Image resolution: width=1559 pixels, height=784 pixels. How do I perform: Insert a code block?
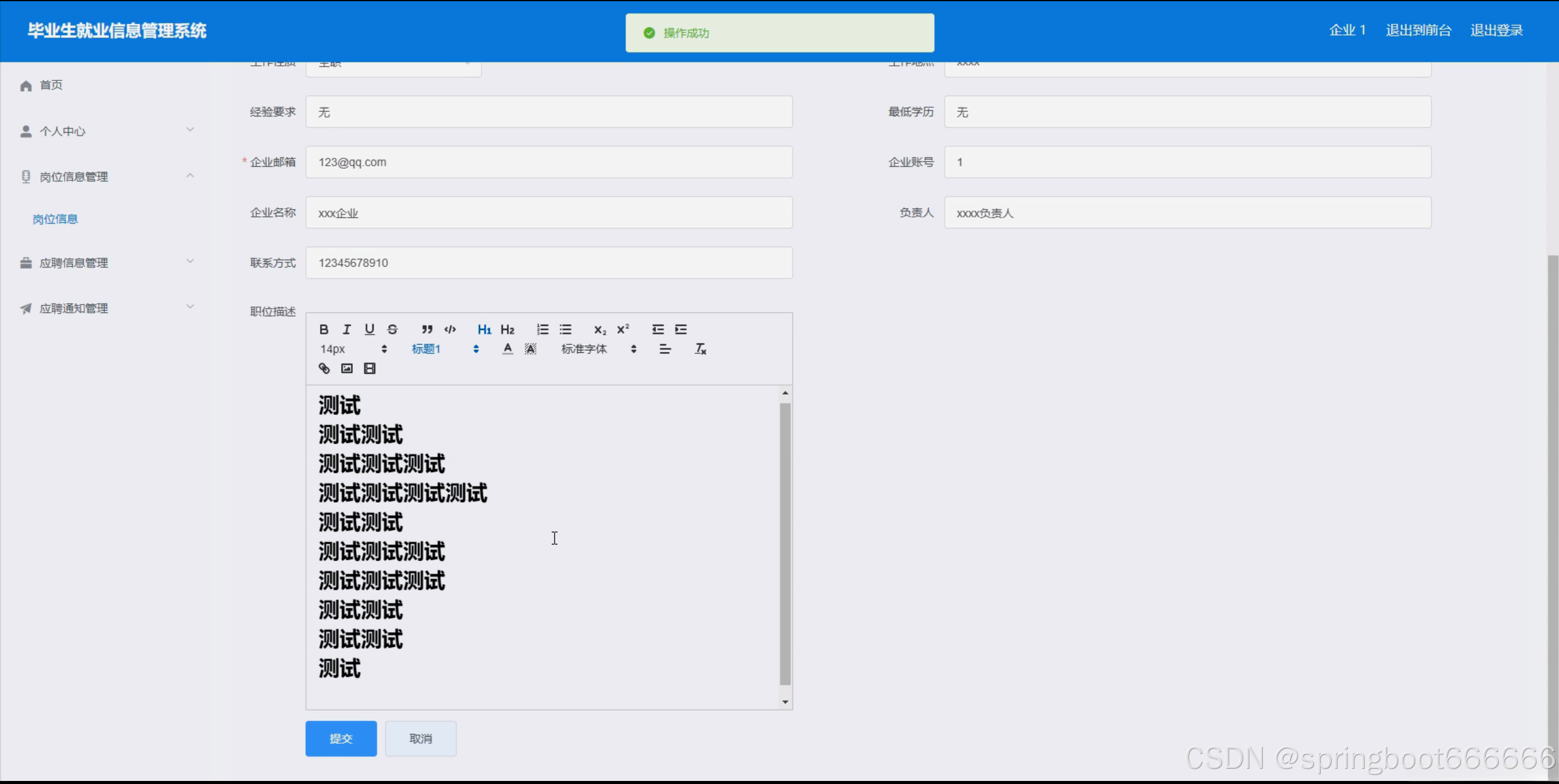tap(450, 330)
